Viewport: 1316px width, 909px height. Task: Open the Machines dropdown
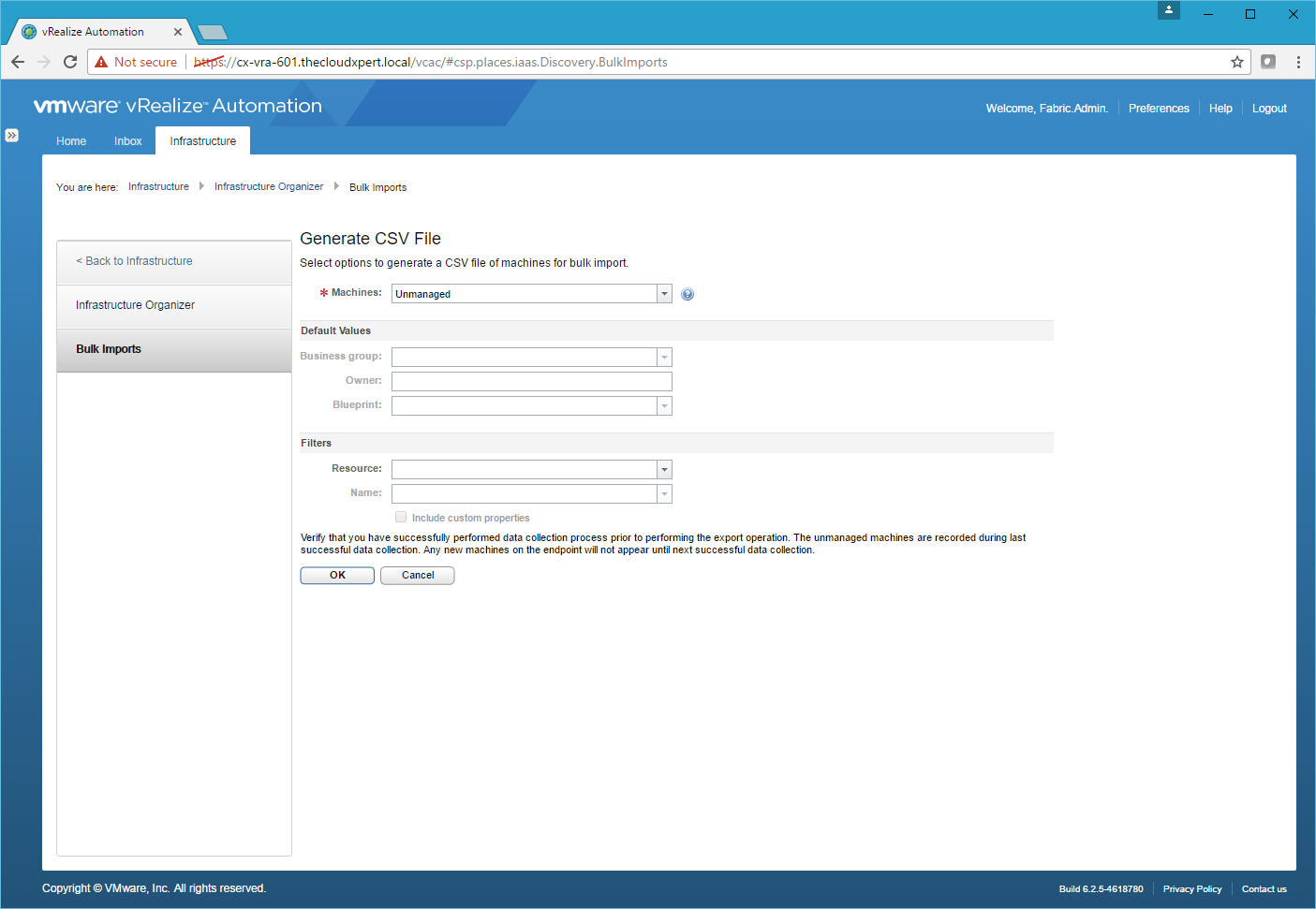[664, 294]
